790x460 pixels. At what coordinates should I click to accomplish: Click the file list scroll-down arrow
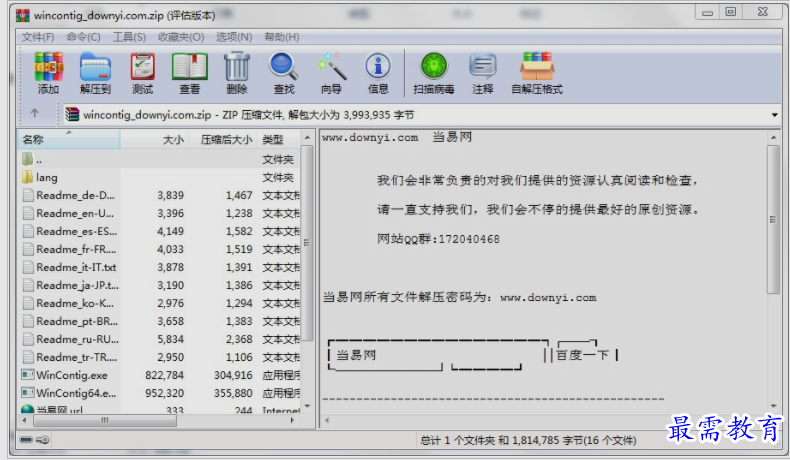coord(306,406)
